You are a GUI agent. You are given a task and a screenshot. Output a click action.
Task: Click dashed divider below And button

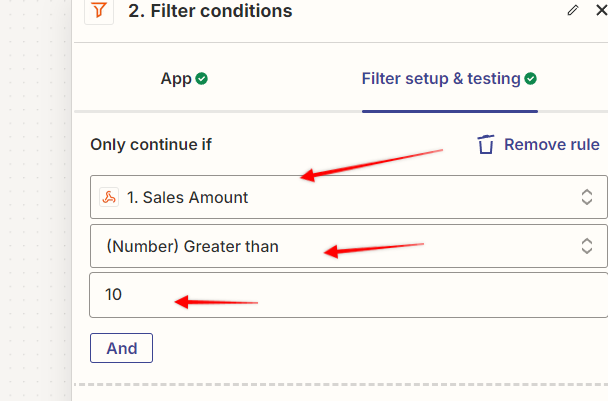pos(341,385)
